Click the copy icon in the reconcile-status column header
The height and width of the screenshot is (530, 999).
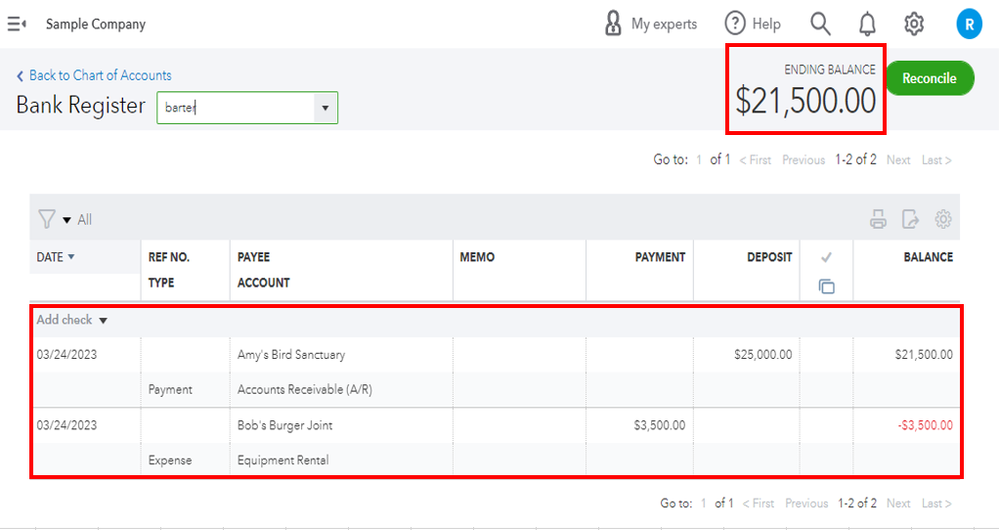coord(826,287)
